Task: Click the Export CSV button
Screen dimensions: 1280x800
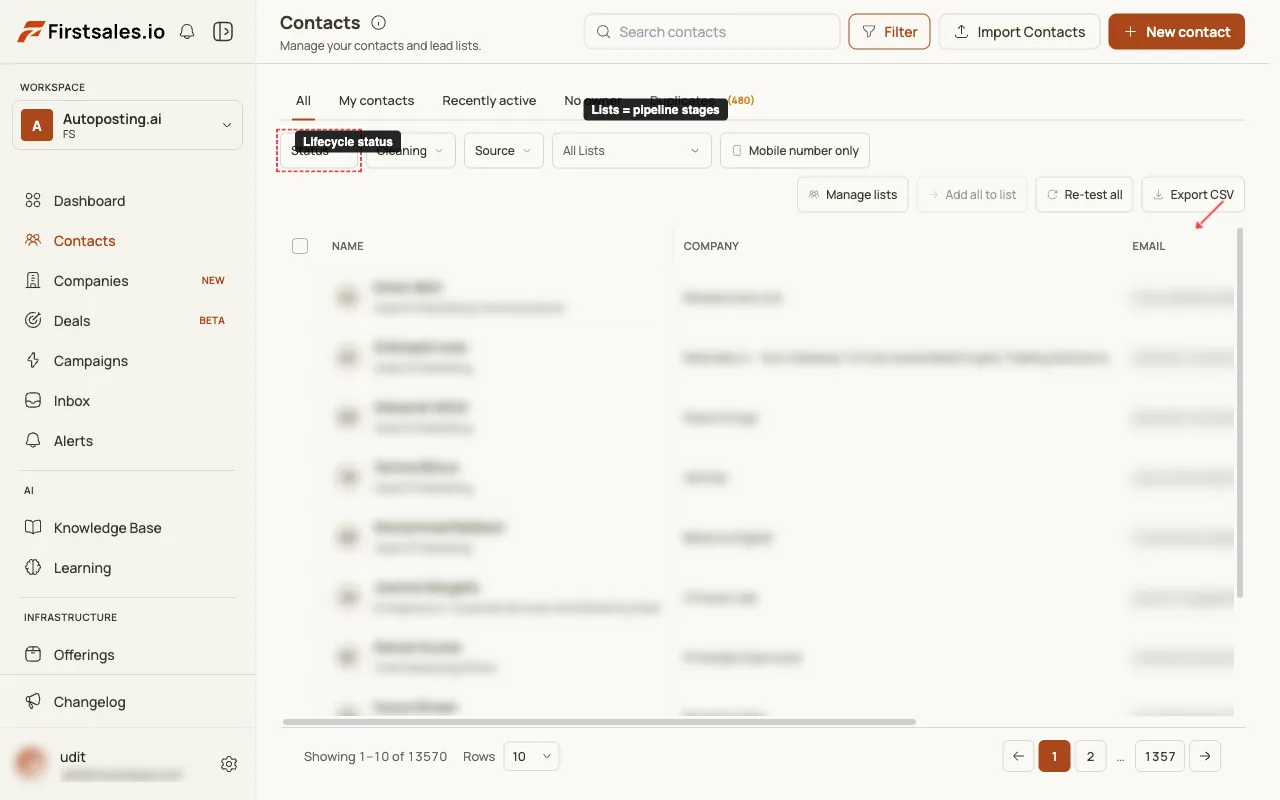Action: click(1193, 195)
